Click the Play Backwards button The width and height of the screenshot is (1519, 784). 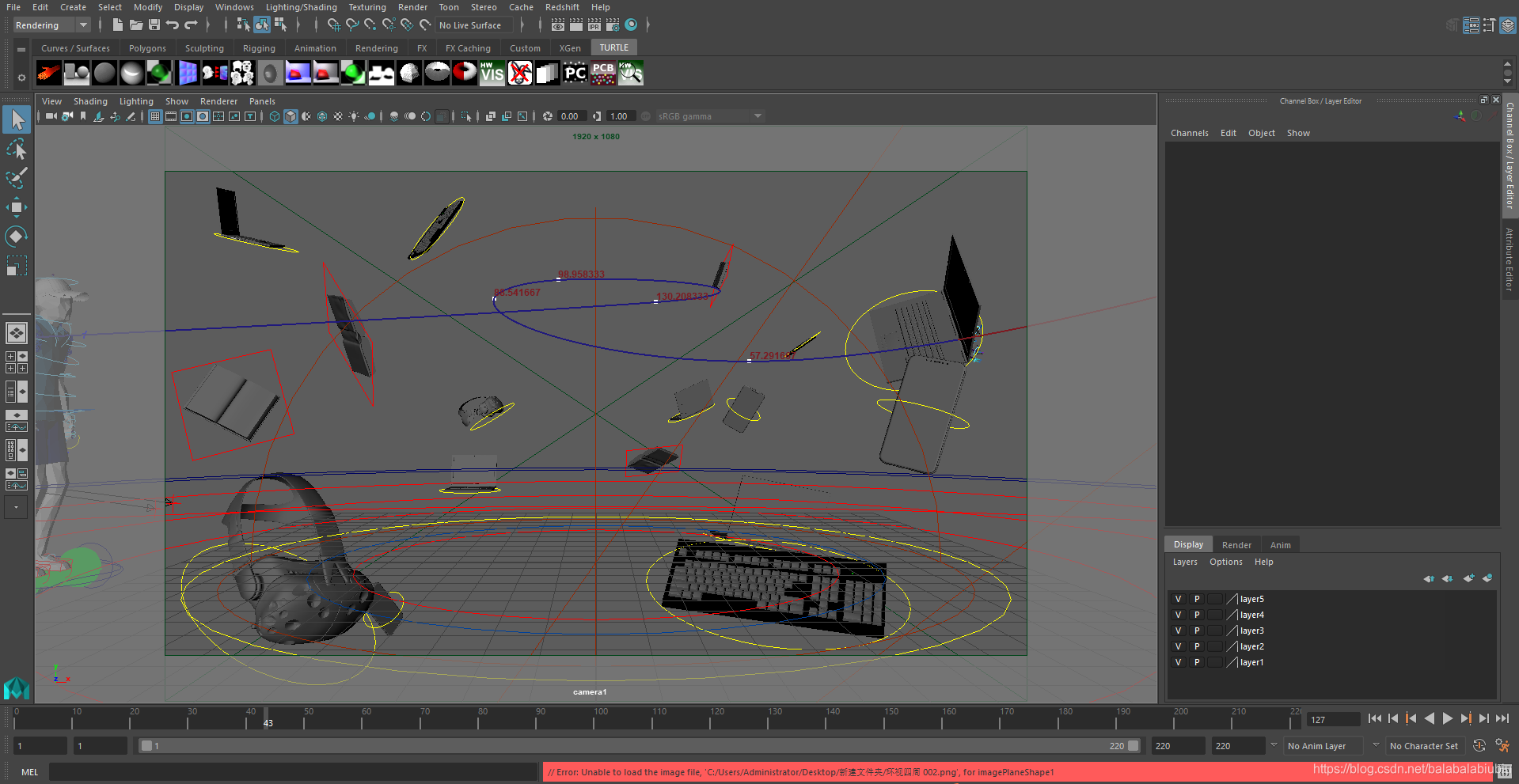click(1429, 718)
